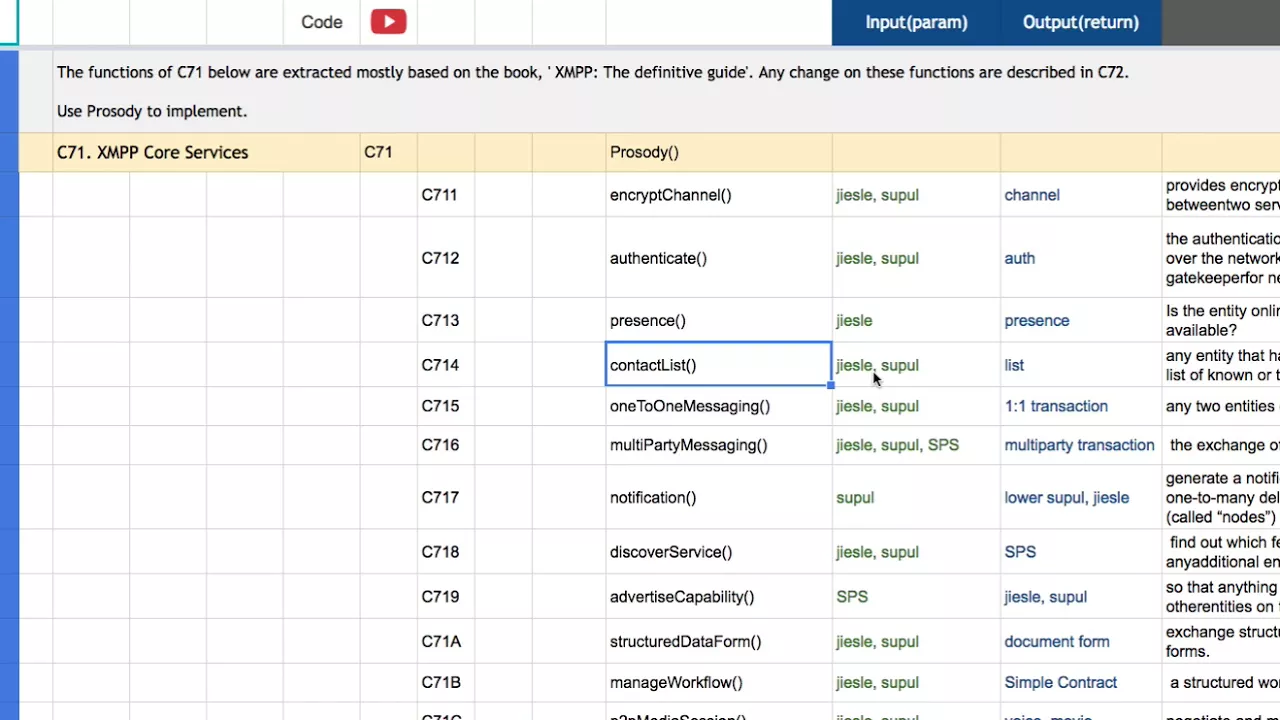Select the 'Use Prosody to implement.' text
The width and height of the screenshot is (1280, 720).
152,111
